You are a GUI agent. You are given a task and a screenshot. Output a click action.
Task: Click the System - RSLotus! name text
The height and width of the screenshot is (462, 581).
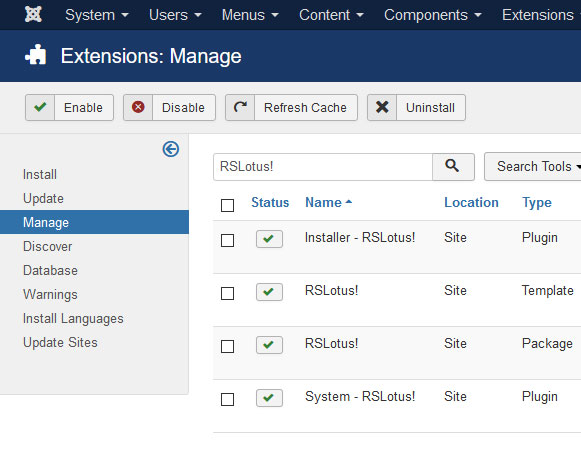tap(360, 396)
